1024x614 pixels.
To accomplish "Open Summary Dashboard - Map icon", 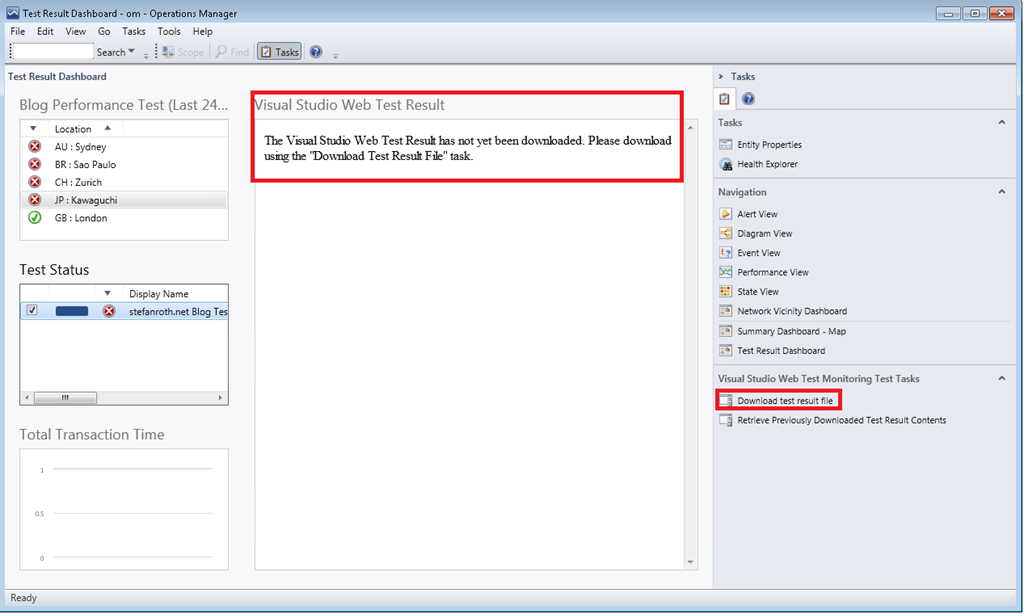I will pos(726,331).
